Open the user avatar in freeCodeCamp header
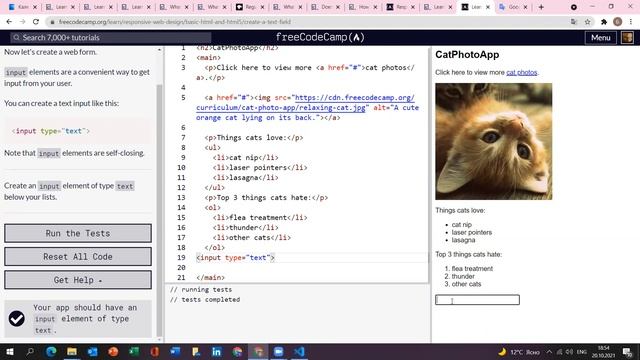Image resolution: width=640 pixels, height=360 pixels. [x=627, y=38]
